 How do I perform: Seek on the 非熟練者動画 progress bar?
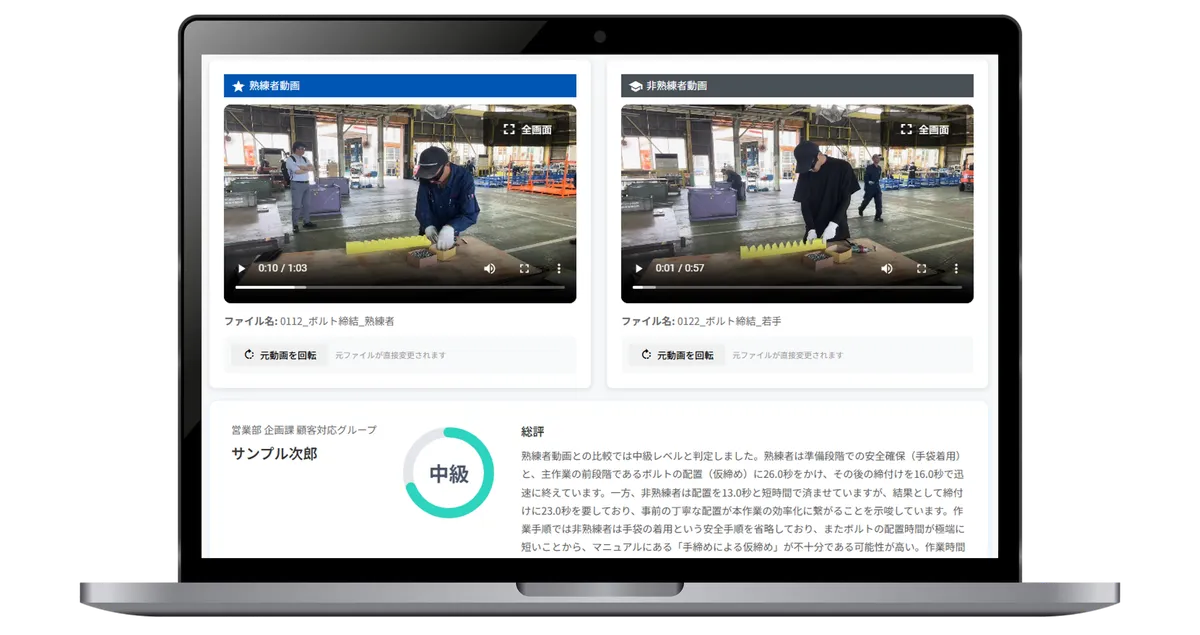coord(797,288)
